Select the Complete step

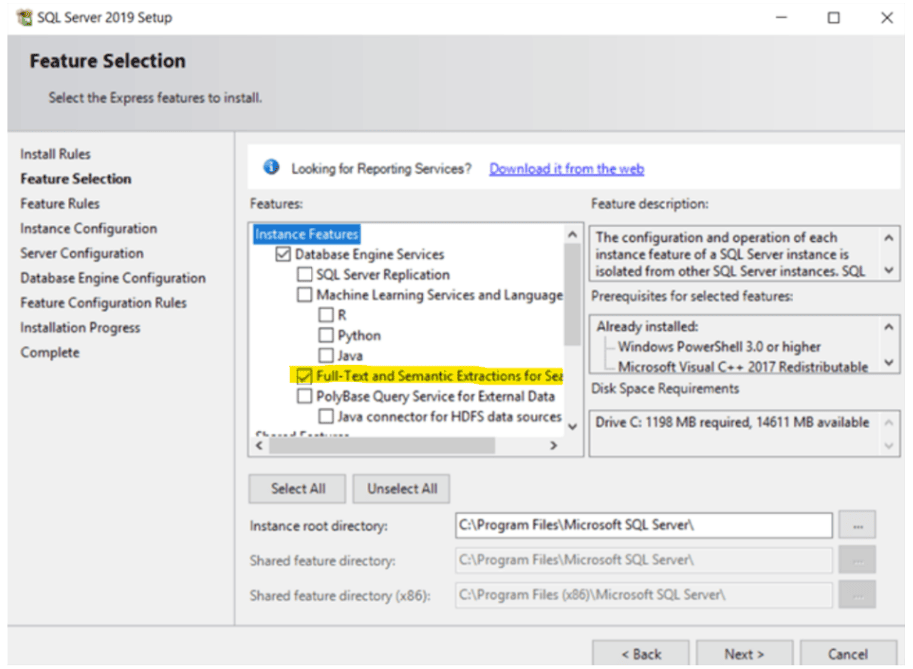(50, 353)
